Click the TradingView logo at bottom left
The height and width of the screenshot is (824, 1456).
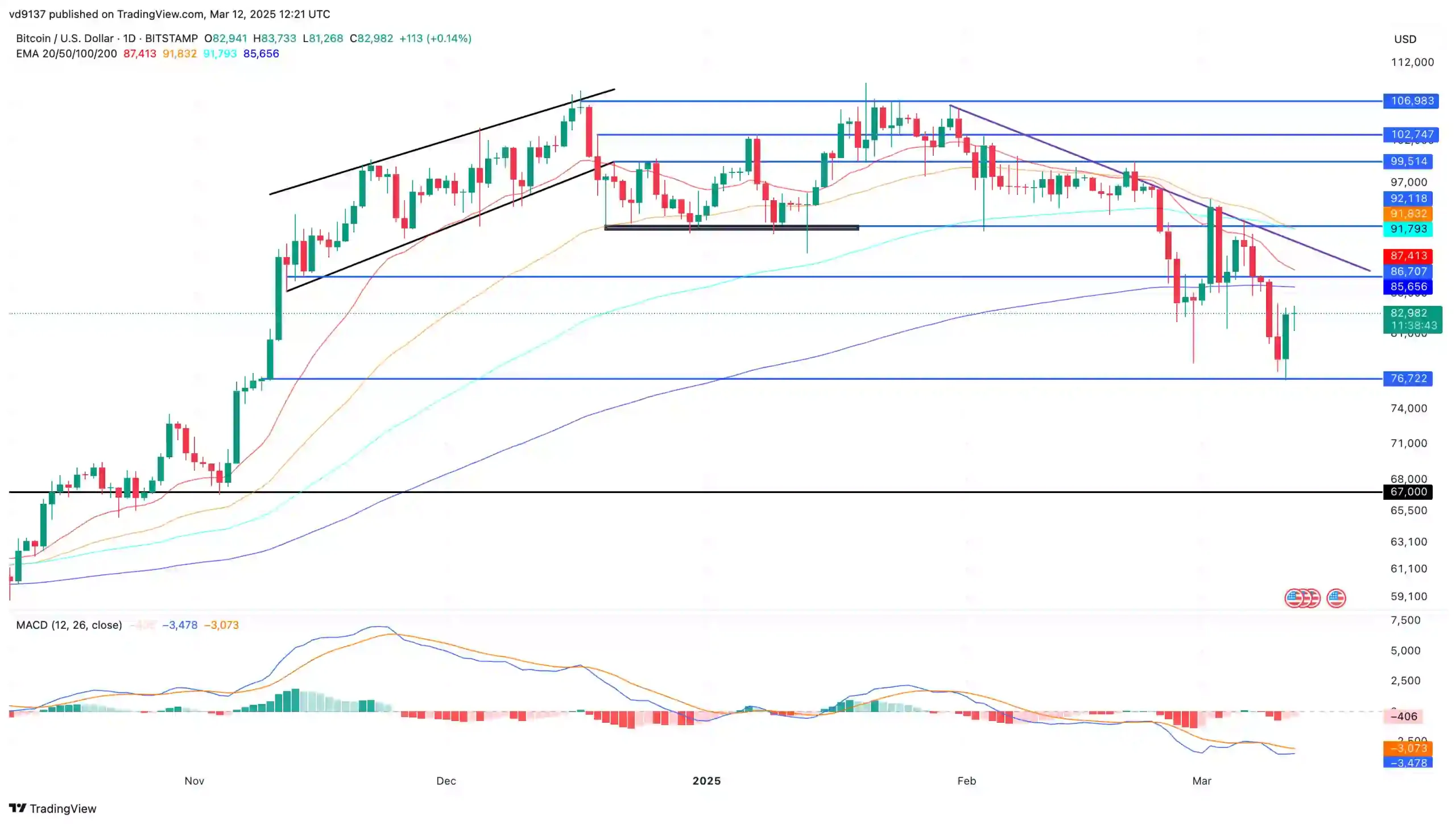53,808
